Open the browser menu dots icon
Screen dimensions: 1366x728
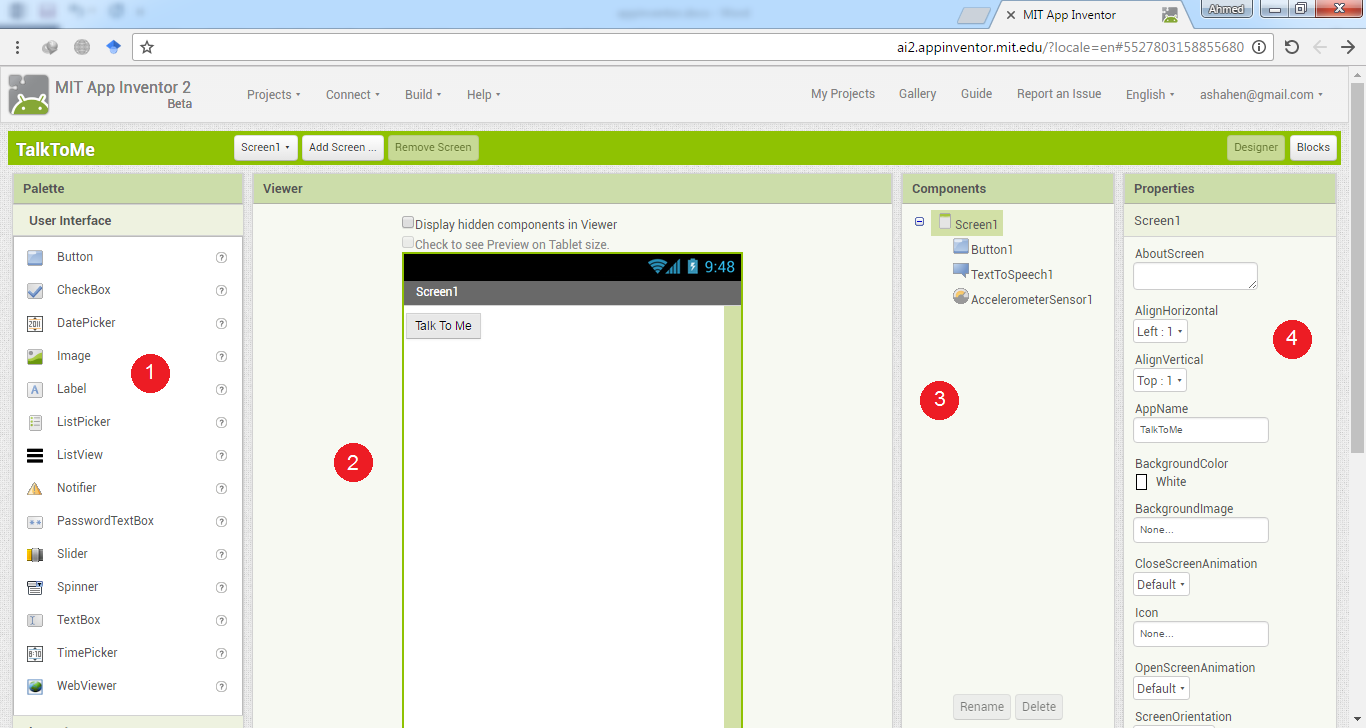(18, 47)
